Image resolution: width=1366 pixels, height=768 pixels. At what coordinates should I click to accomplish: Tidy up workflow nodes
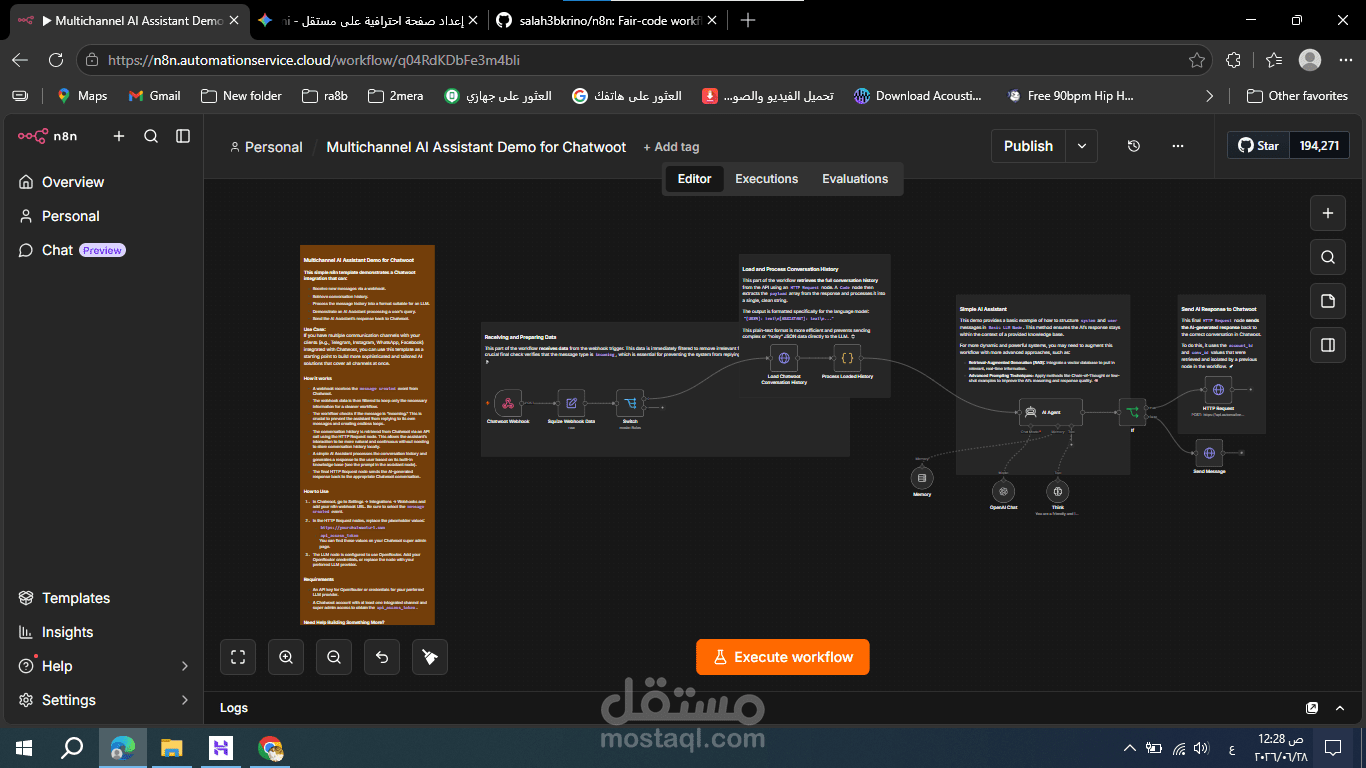[x=430, y=657]
